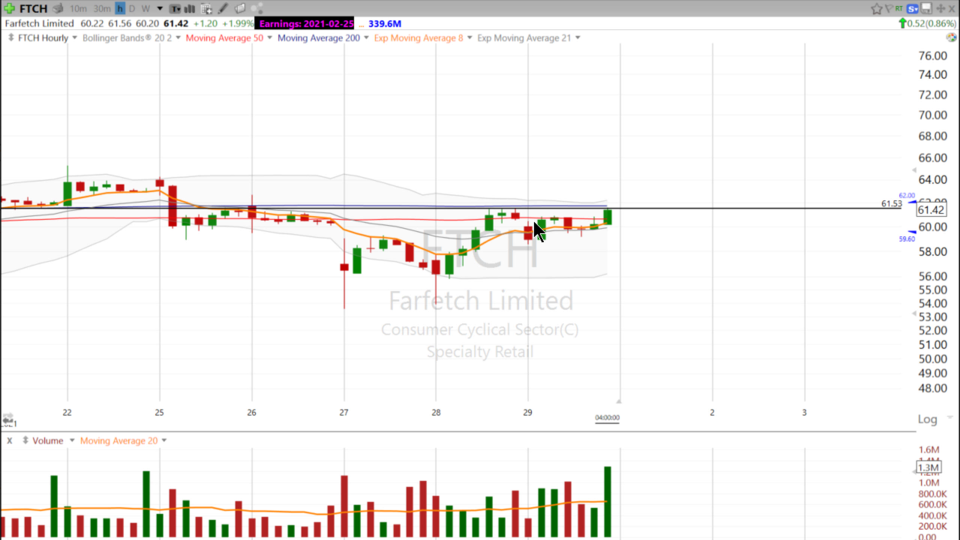Click the note tag icon

(x=240, y=9)
